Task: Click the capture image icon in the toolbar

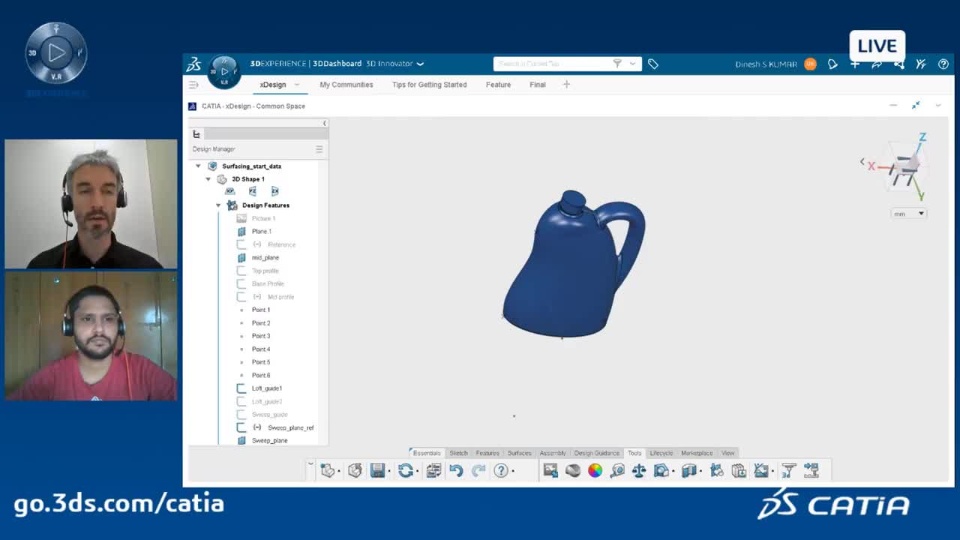Action: (x=550, y=470)
